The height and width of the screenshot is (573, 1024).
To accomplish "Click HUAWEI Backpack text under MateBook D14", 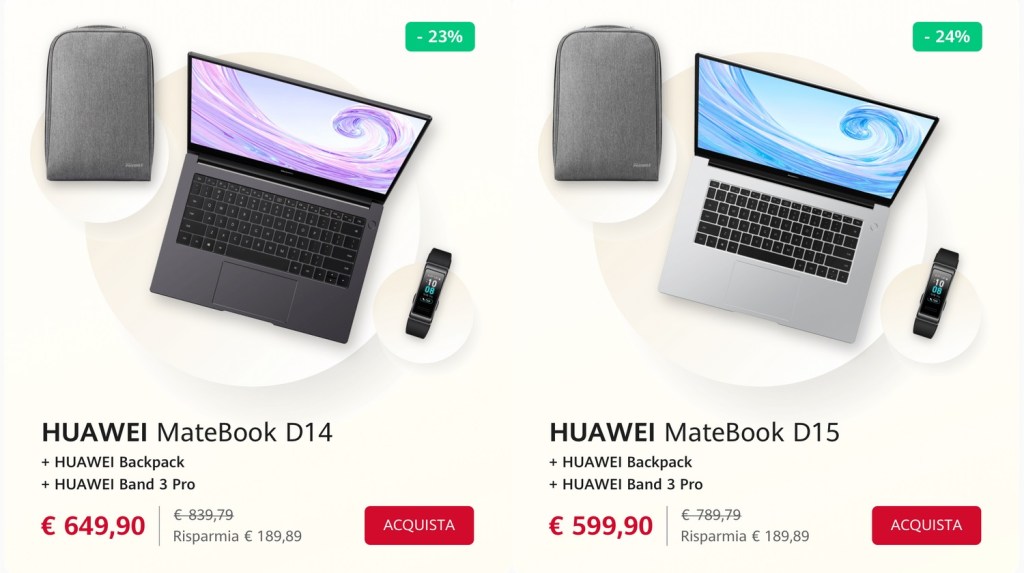I will 120,462.
